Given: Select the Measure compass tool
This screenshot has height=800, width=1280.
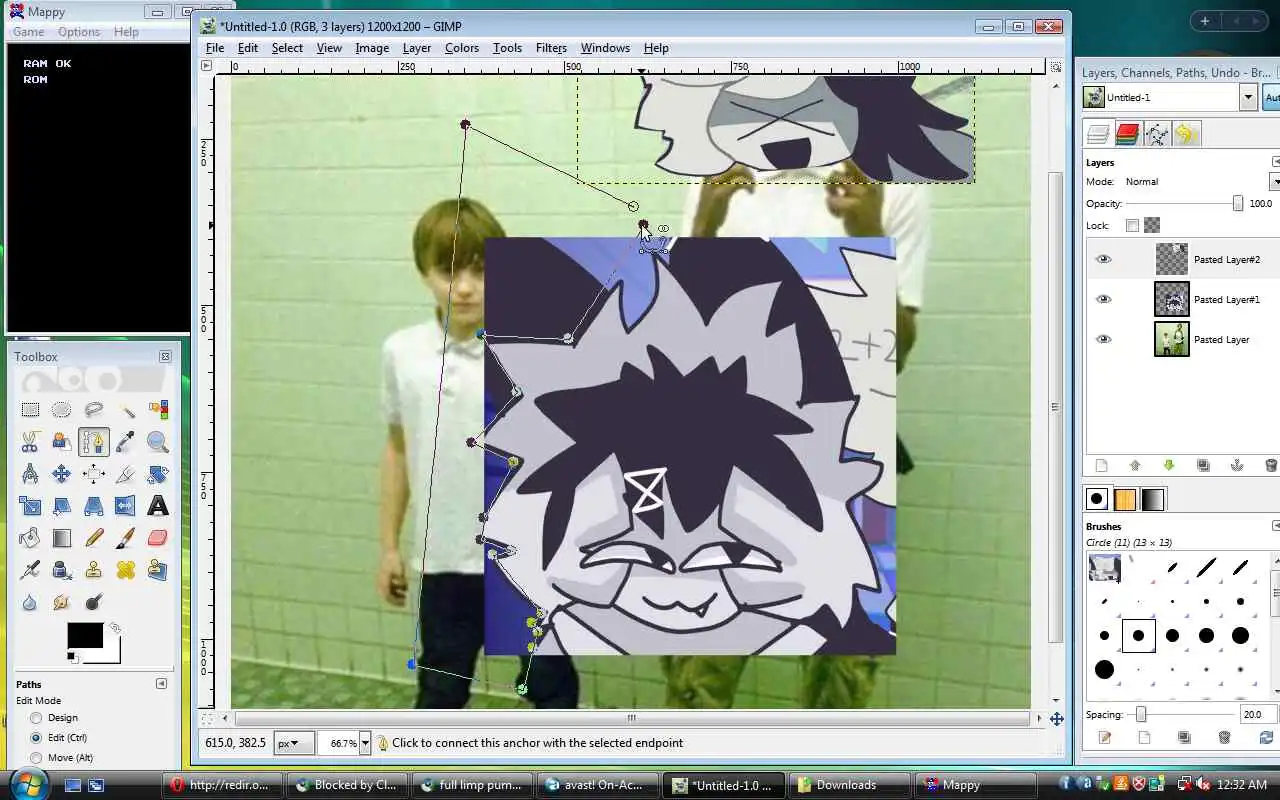Looking at the screenshot, I should 30,474.
